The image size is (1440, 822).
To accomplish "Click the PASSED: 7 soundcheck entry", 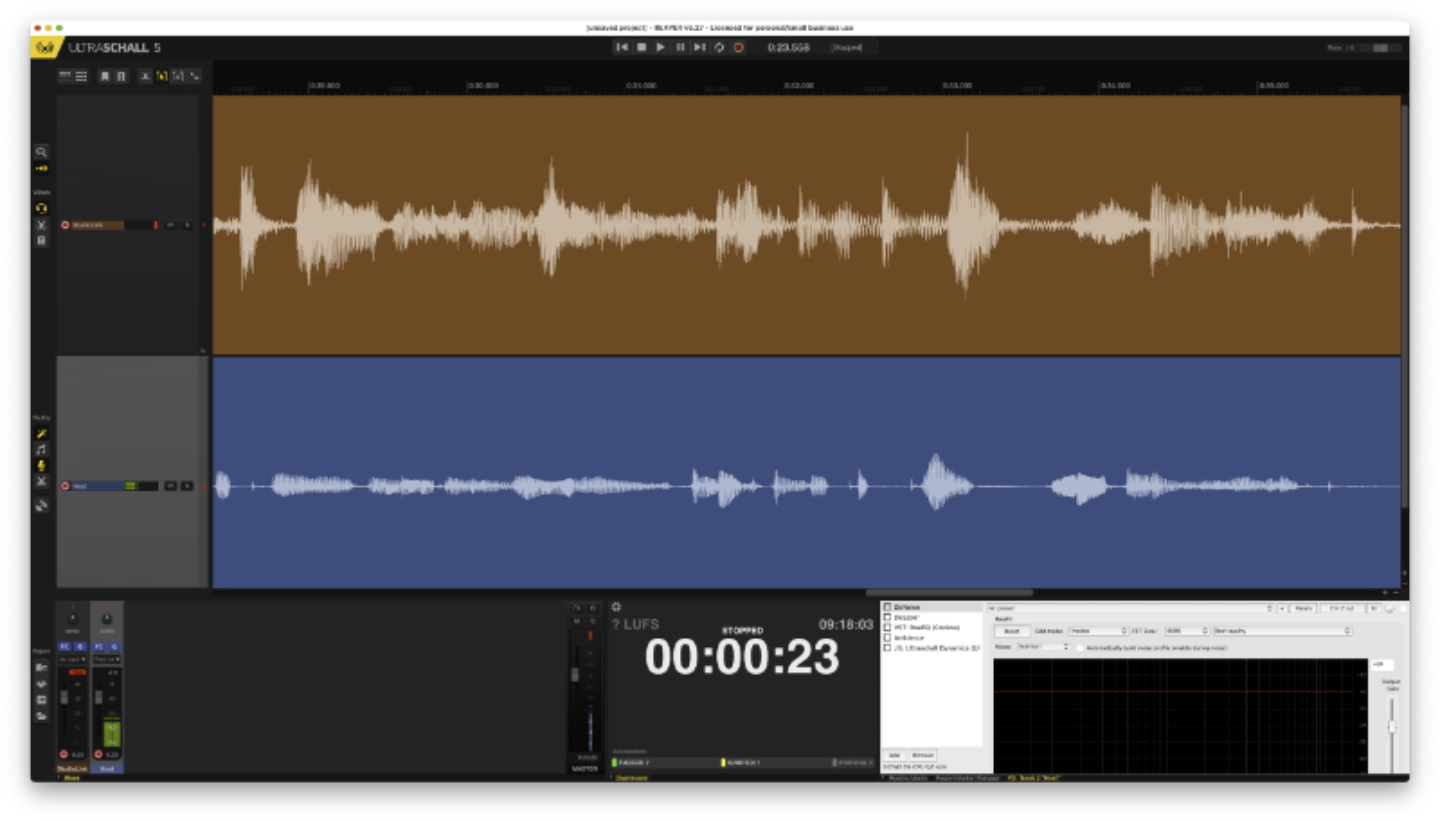I will (x=632, y=762).
